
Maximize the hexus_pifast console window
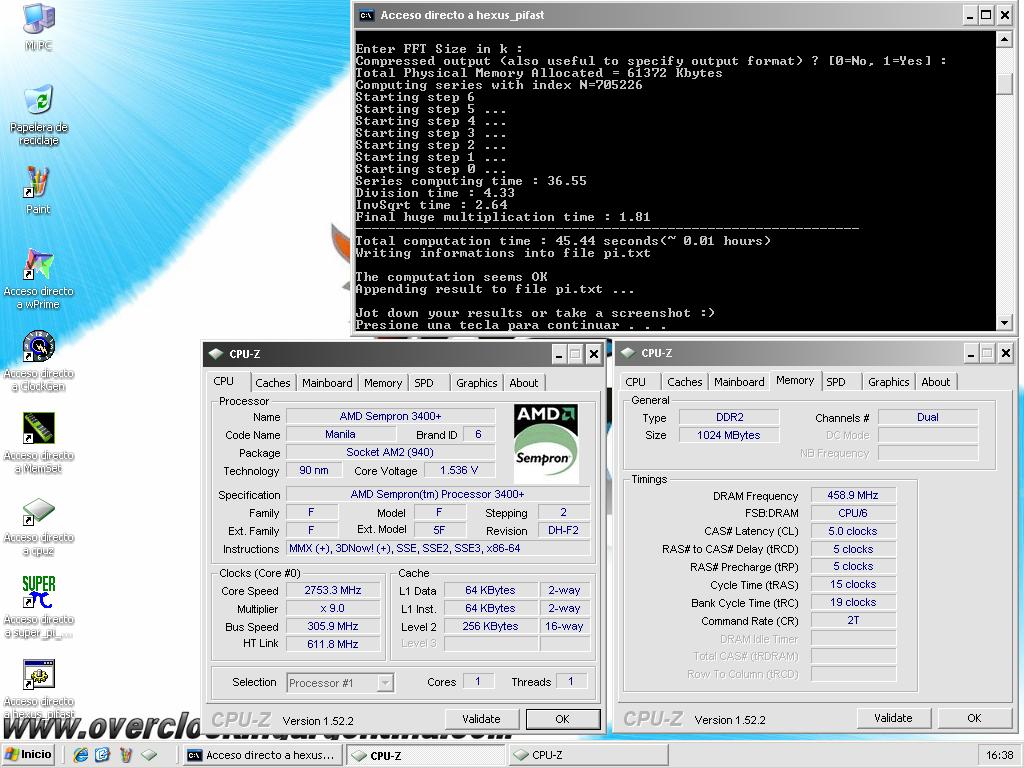click(x=986, y=15)
